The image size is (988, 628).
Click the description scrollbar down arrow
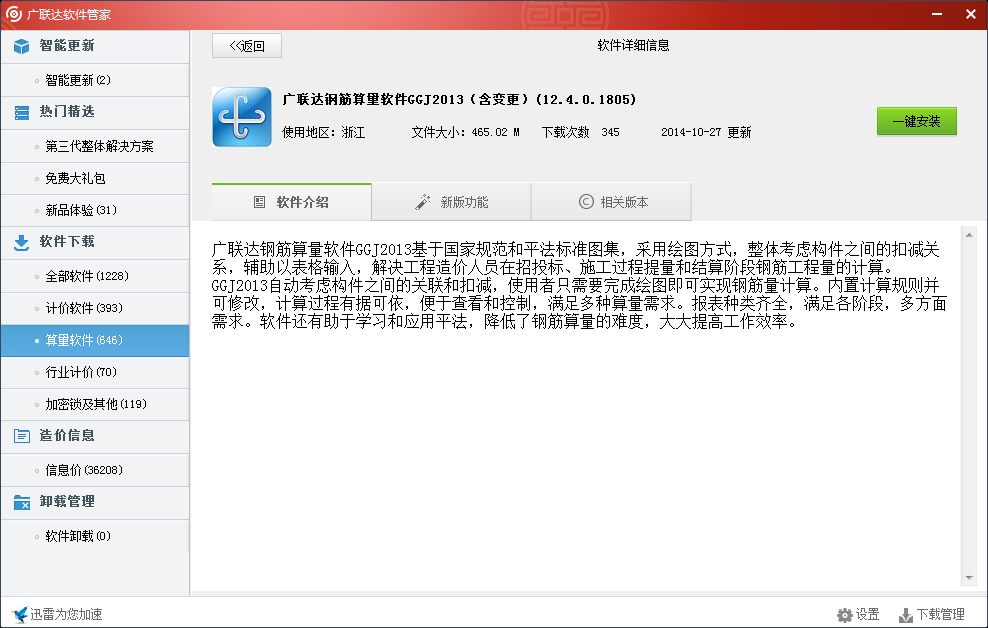tap(969, 578)
